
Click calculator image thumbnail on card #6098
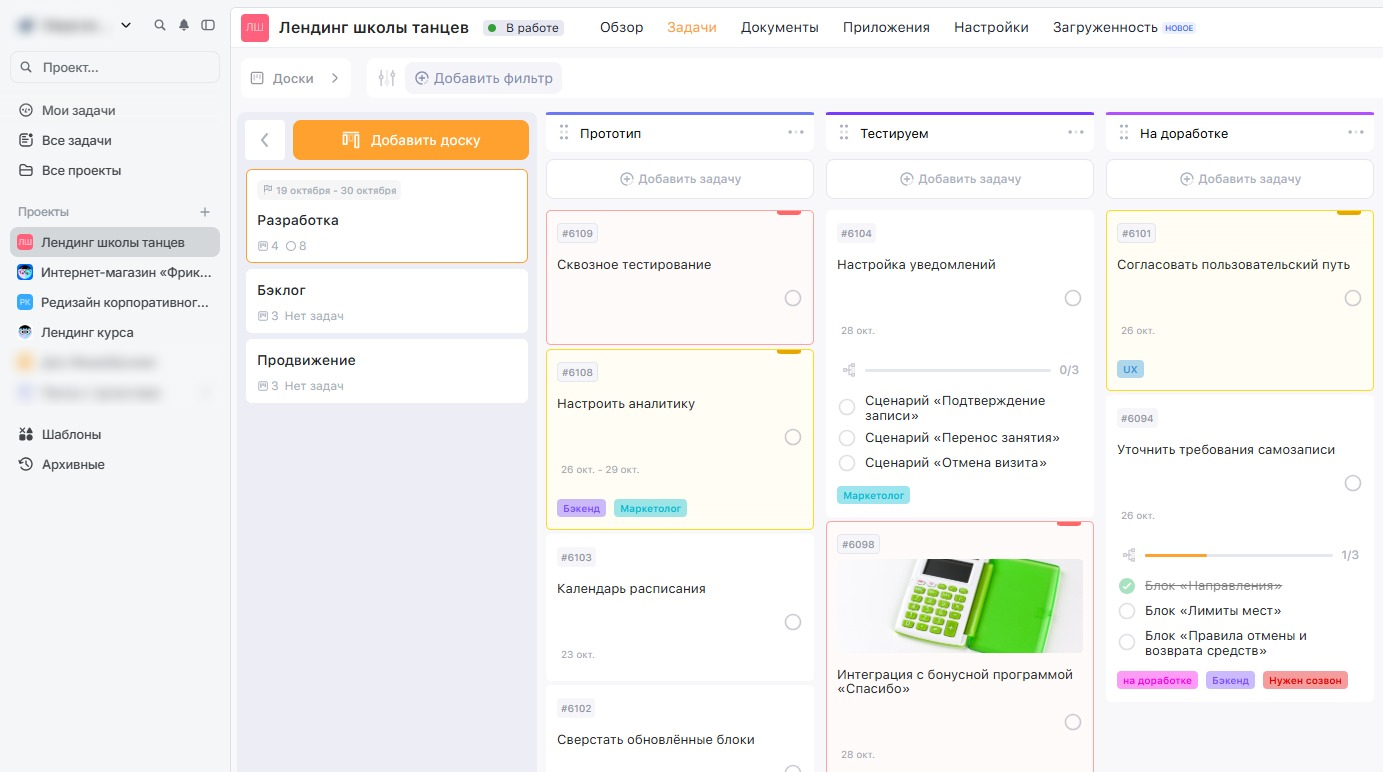(x=960, y=606)
